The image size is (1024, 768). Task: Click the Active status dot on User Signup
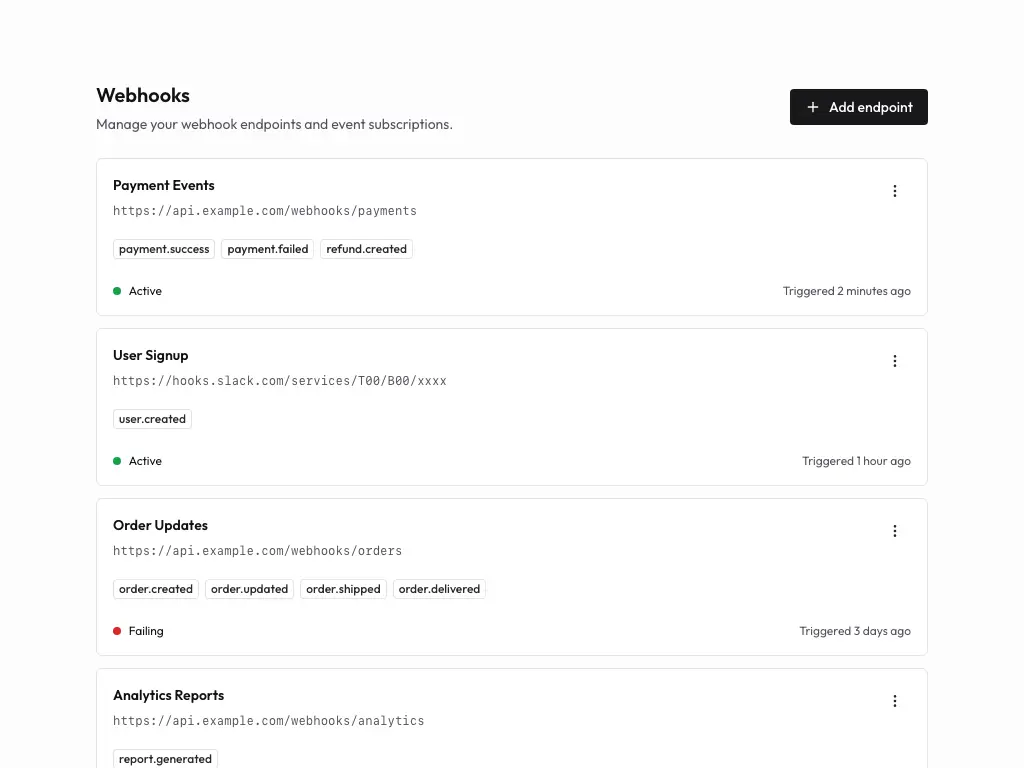(117, 461)
